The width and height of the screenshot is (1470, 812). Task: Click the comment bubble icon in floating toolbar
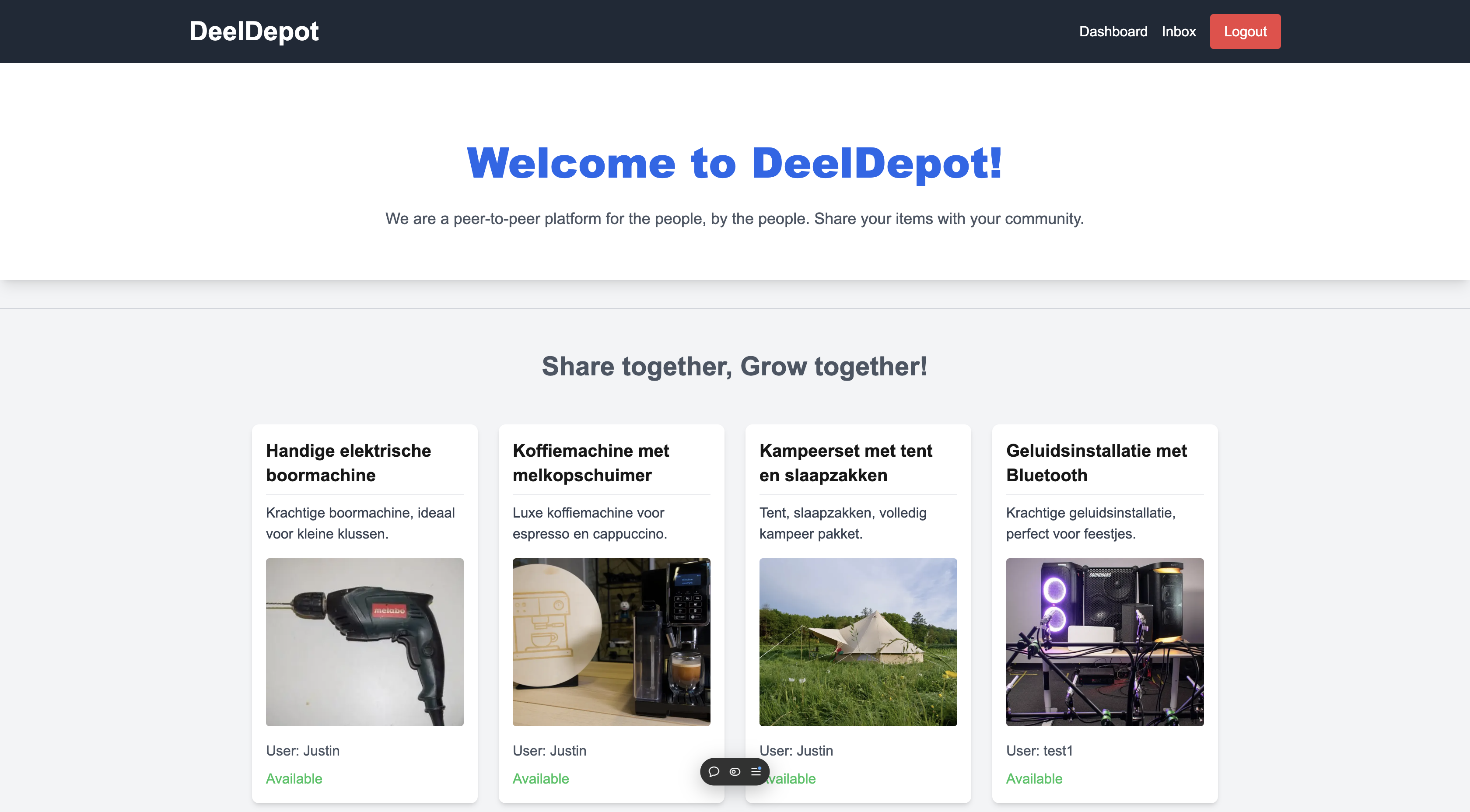(713, 771)
